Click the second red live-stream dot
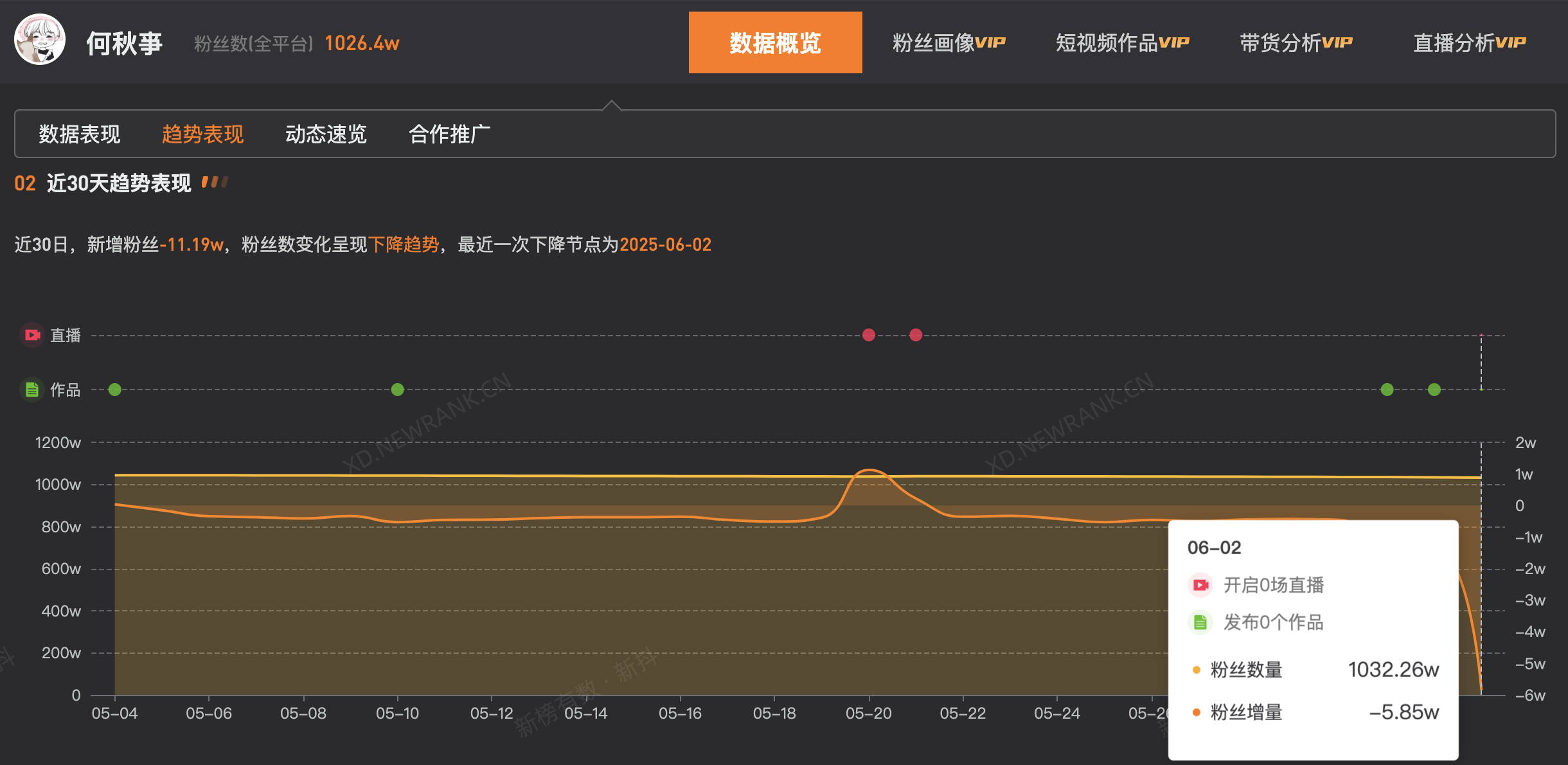 [x=916, y=335]
